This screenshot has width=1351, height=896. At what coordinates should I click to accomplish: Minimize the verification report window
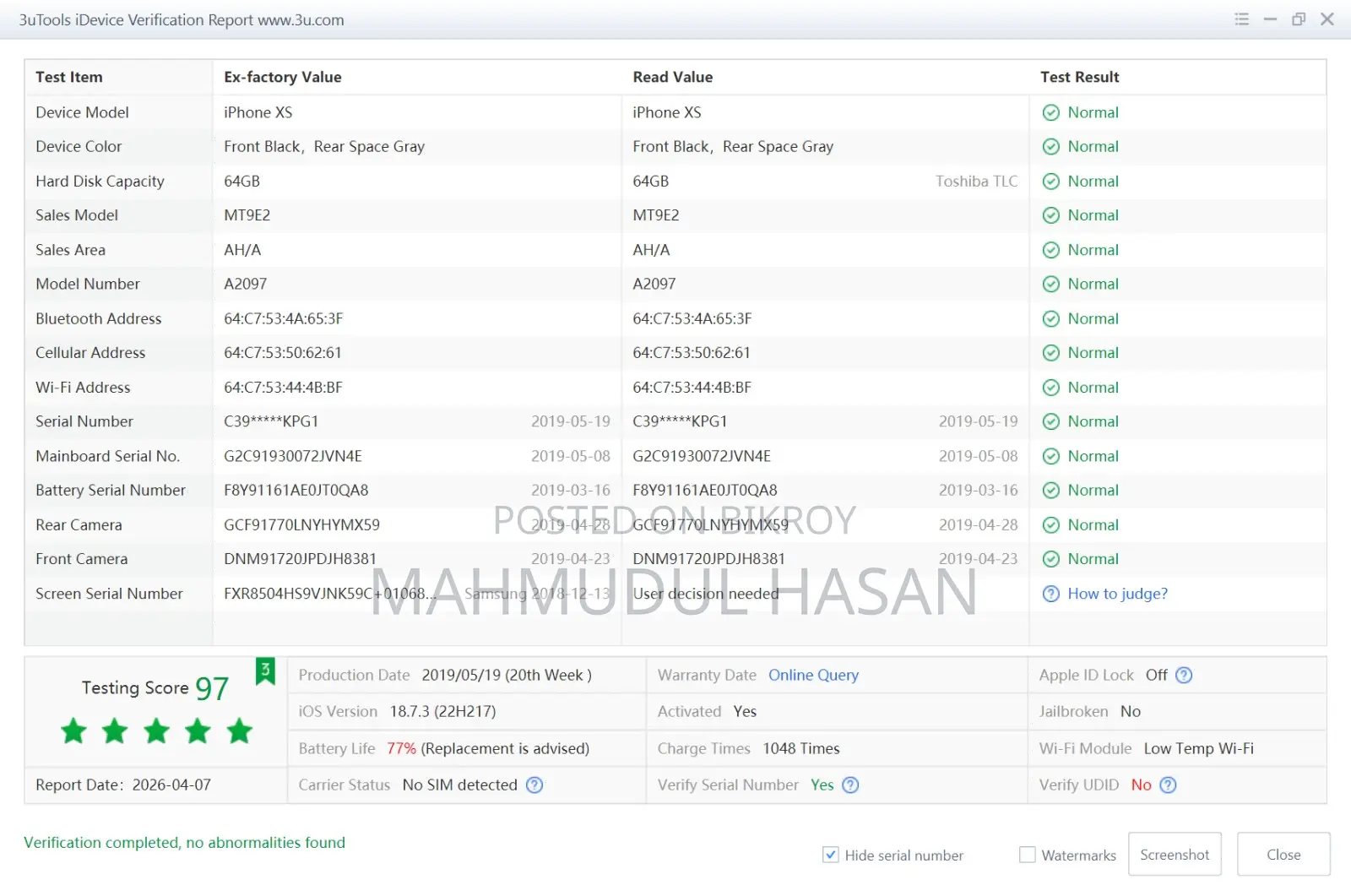click(x=1270, y=19)
